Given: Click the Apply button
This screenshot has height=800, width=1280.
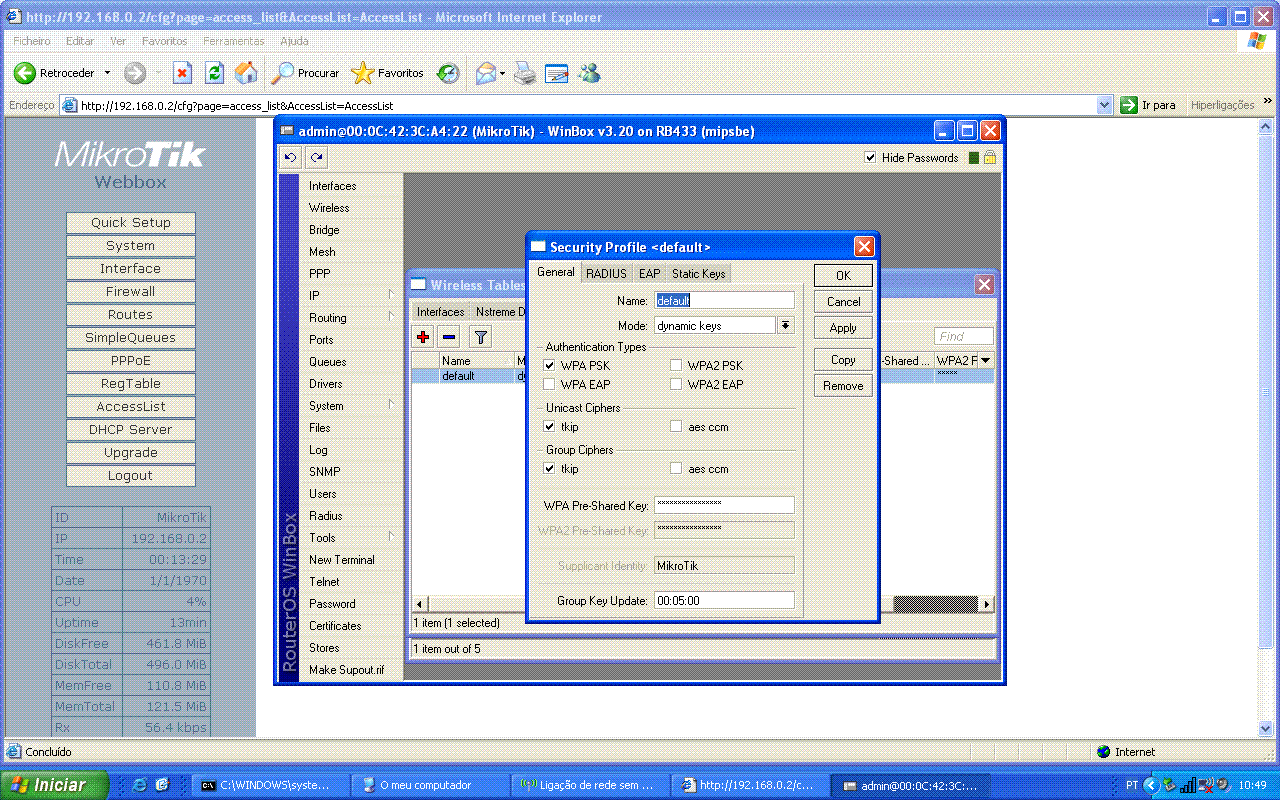Looking at the screenshot, I should (843, 328).
